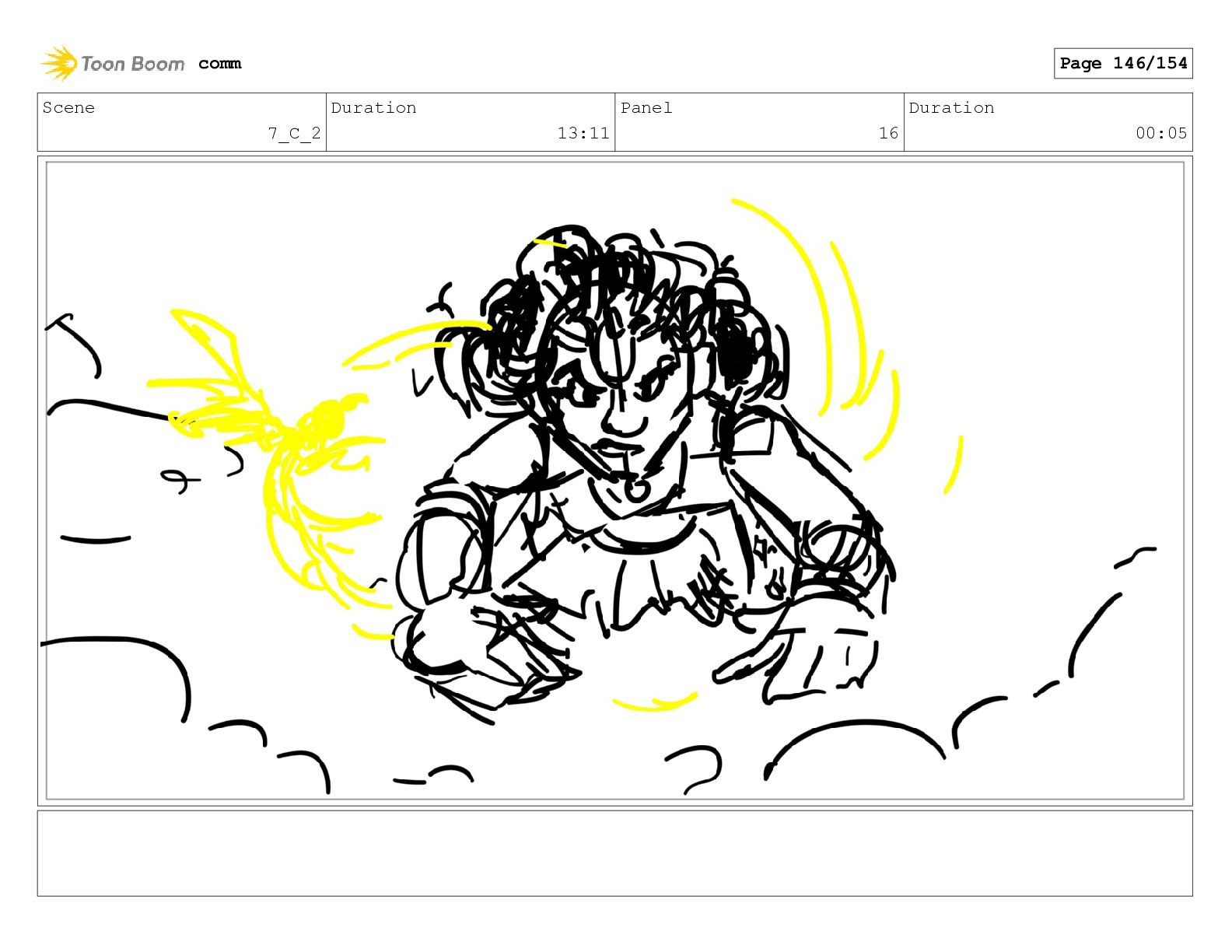Click the scene duration value '13:11'

[583, 133]
